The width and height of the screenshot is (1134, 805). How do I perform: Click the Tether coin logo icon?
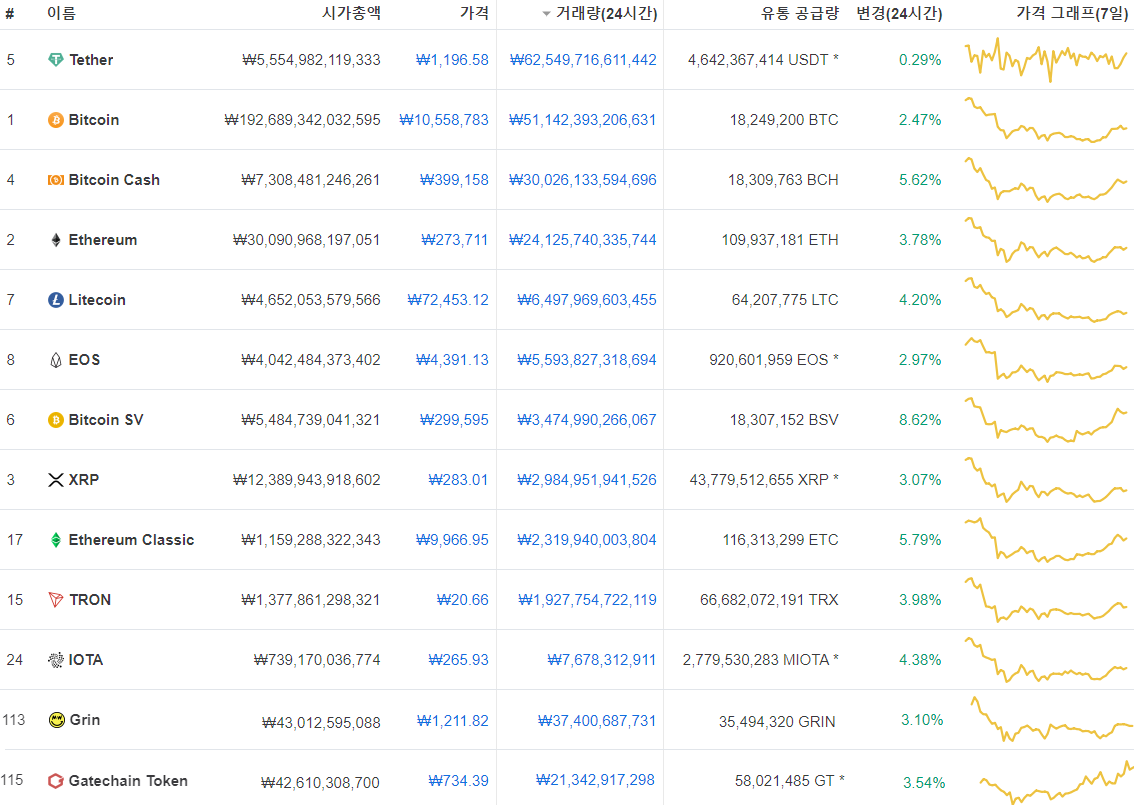(56, 60)
